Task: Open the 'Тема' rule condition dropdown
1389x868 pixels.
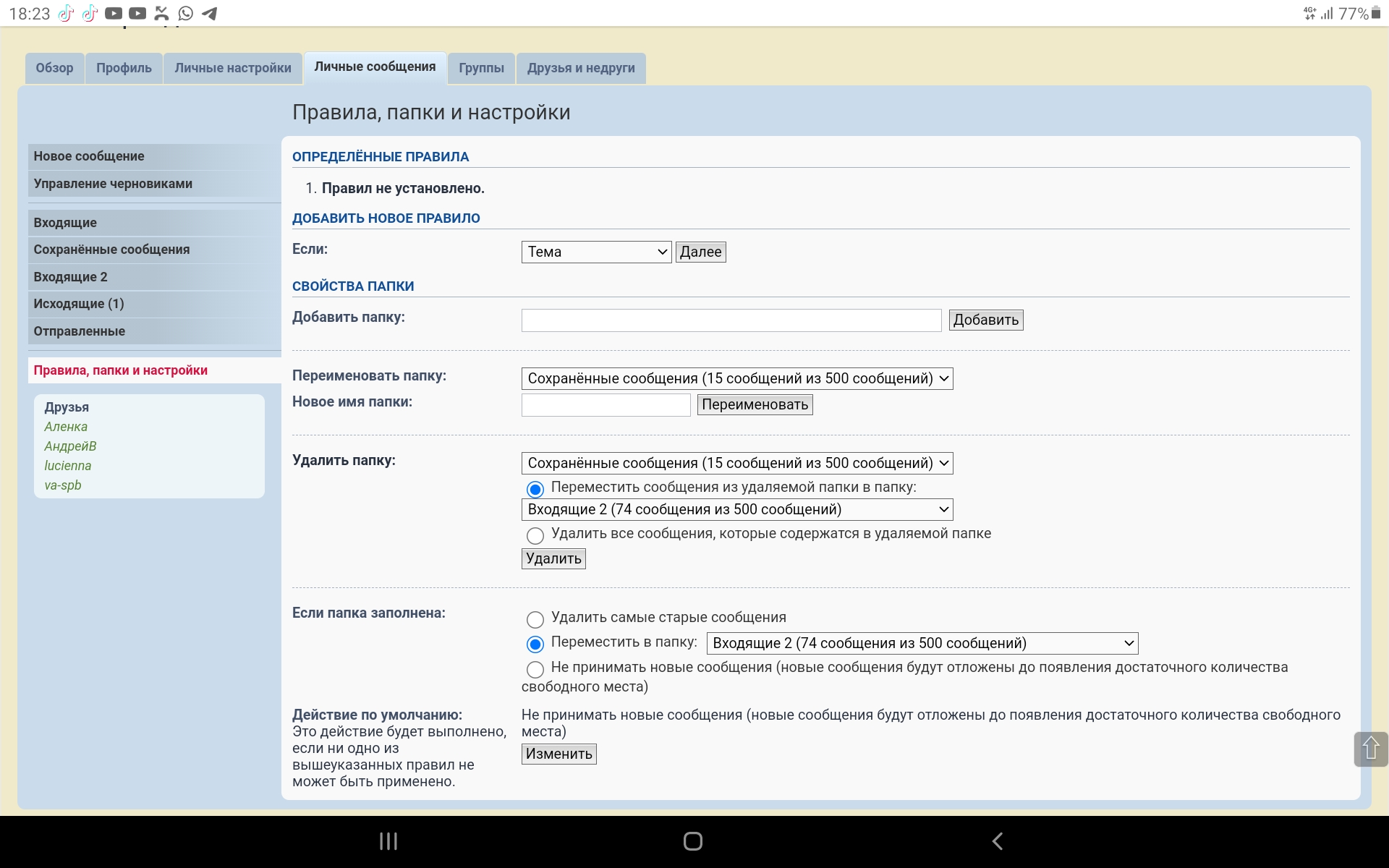Action: 596,252
